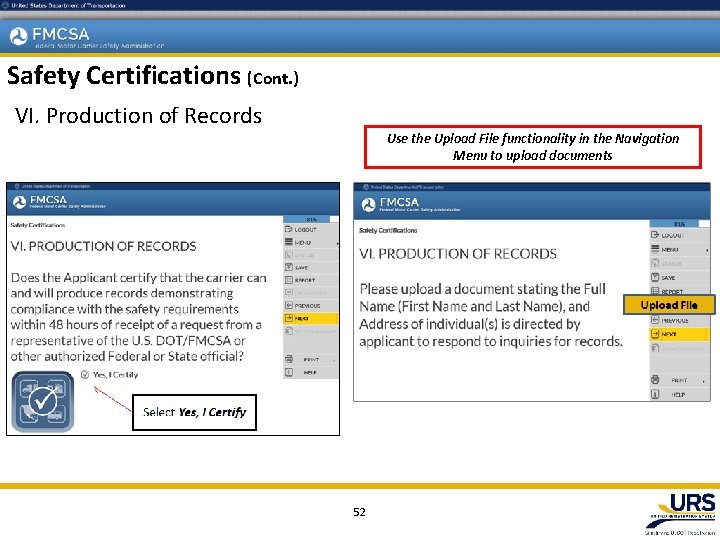Open Print in the left screenshot's navigation menu
Image resolution: width=720 pixels, height=540 pixels.
click(x=311, y=360)
